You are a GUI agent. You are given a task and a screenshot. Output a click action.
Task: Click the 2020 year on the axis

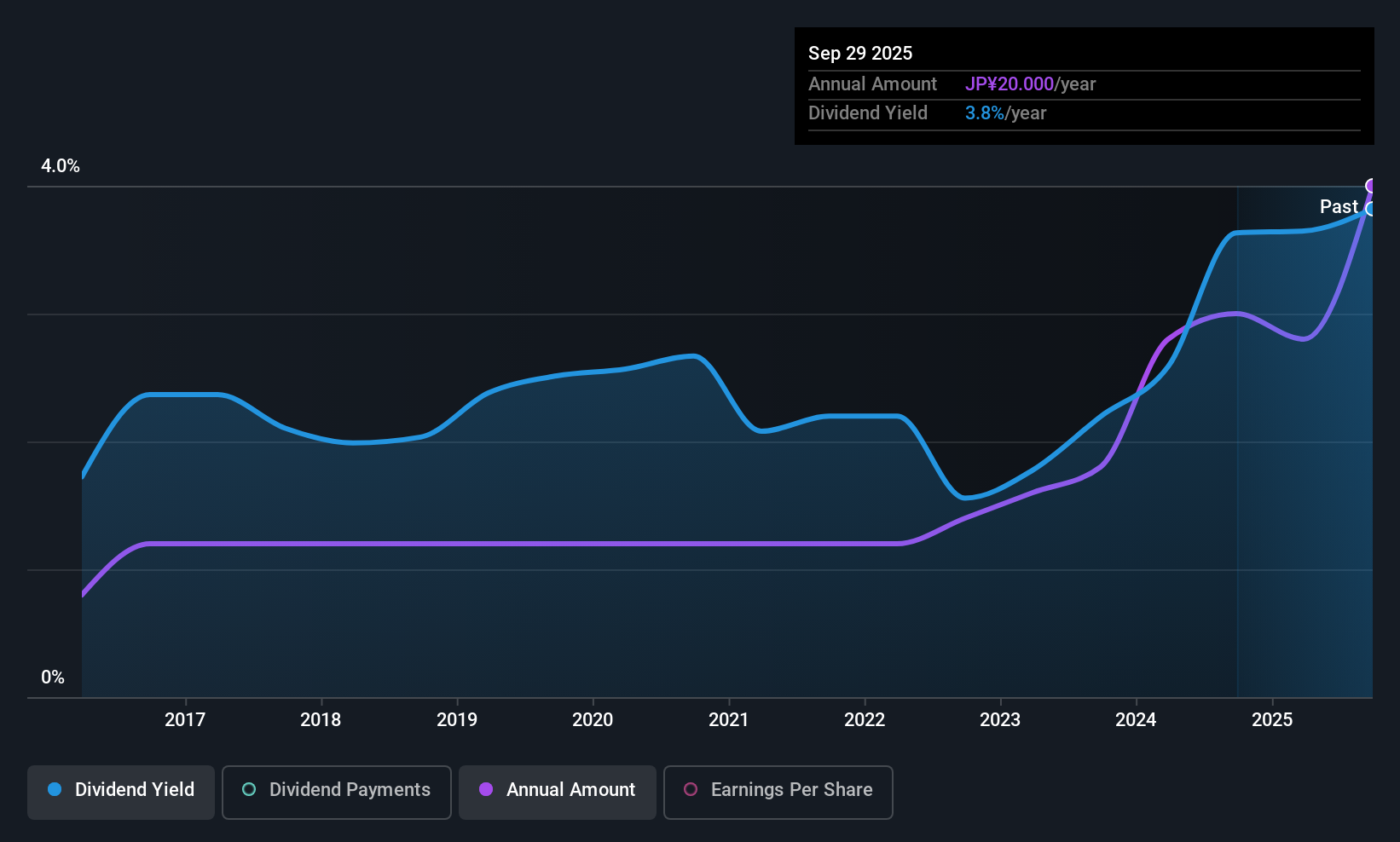(593, 720)
